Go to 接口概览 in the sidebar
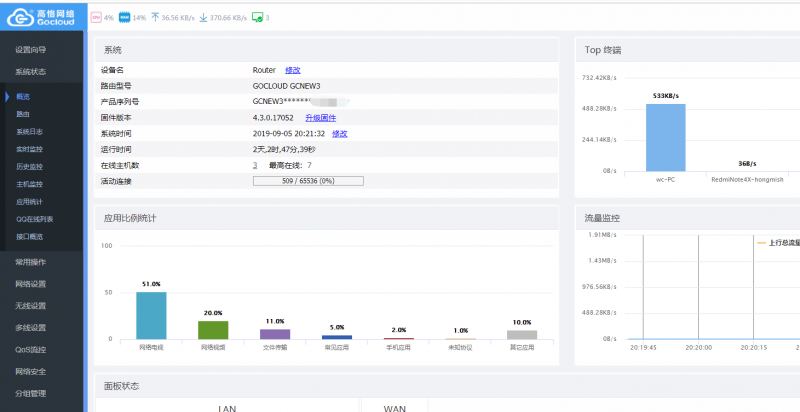The width and height of the screenshot is (800, 412). [x=30, y=237]
